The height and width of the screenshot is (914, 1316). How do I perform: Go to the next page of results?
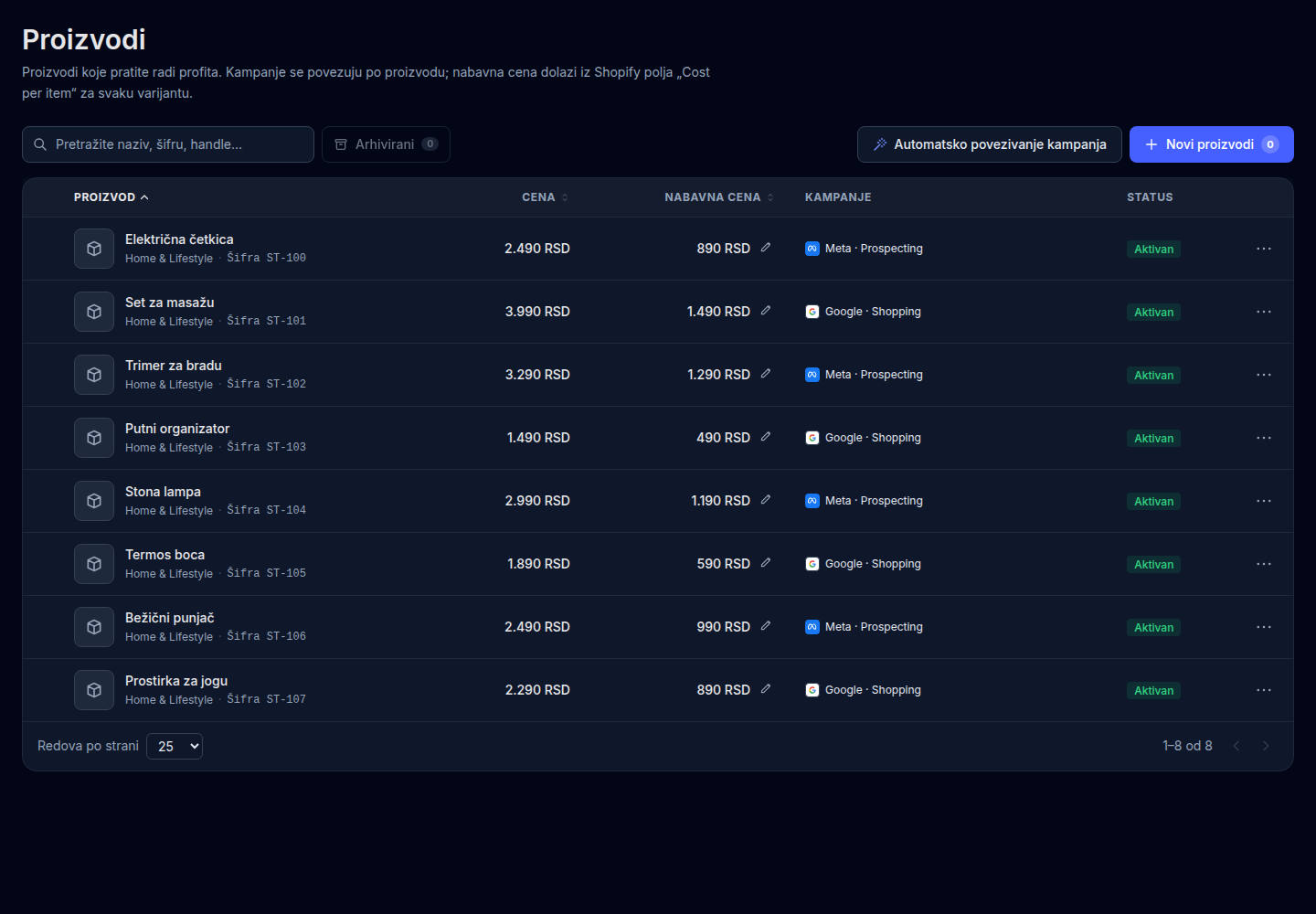[x=1266, y=746]
